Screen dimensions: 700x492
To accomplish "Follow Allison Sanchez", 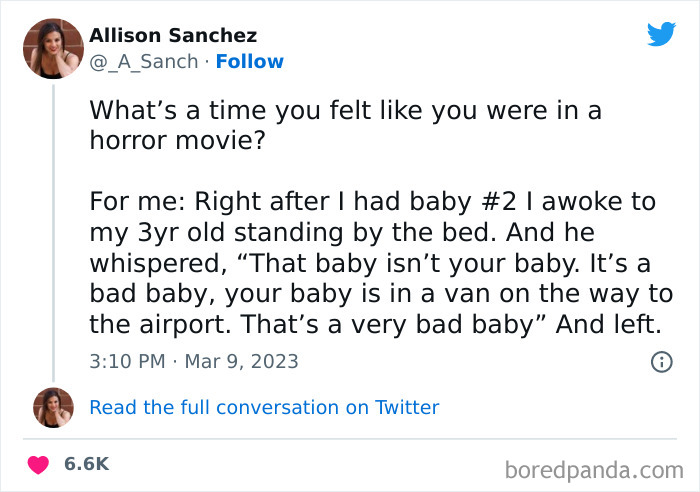I will [x=250, y=61].
